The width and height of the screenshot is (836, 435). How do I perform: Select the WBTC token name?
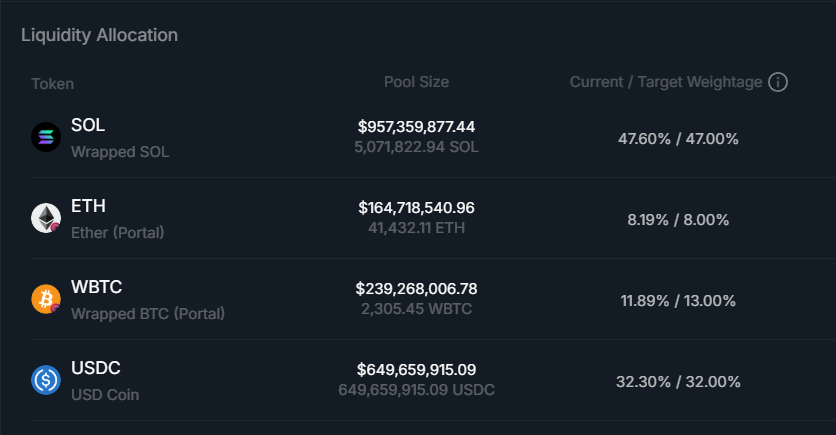(x=96, y=287)
